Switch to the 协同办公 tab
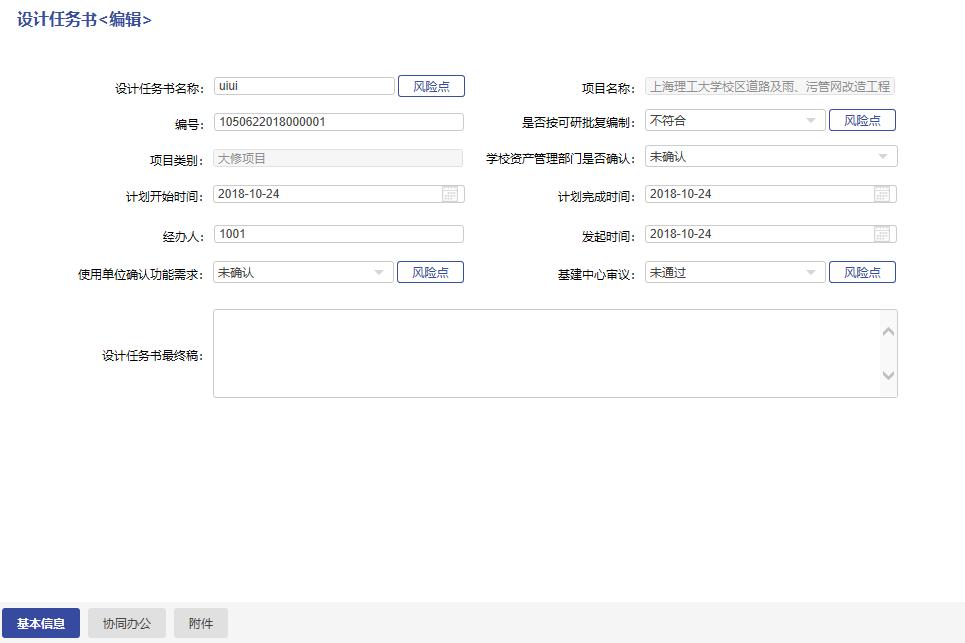The height and width of the screenshot is (643, 965). point(126,623)
